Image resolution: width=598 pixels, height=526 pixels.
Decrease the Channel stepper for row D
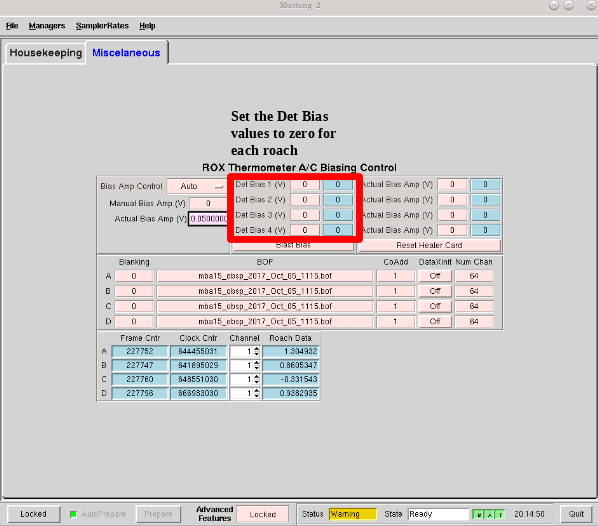click(257, 396)
